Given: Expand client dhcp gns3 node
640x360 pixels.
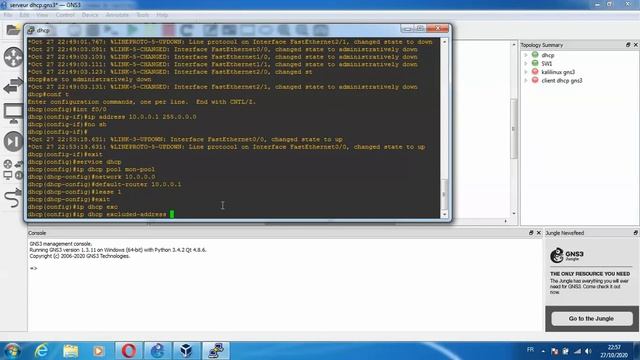Looking at the screenshot, I should tap(526, 80).
